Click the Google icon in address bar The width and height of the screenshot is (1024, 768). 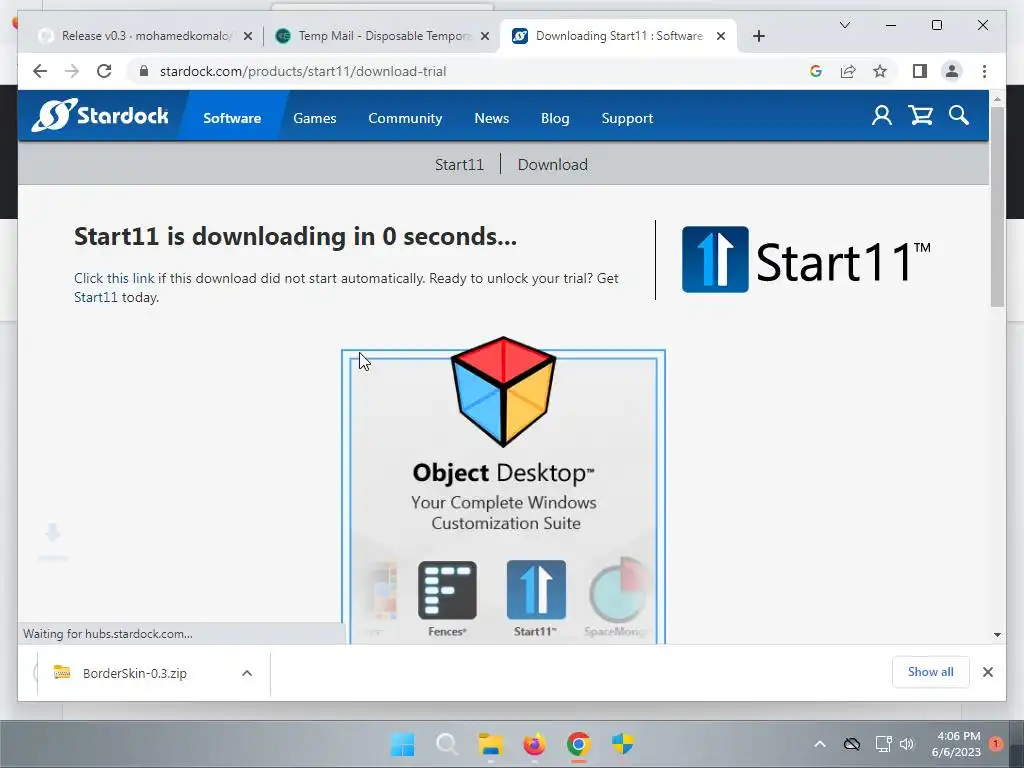pos(816,71)
